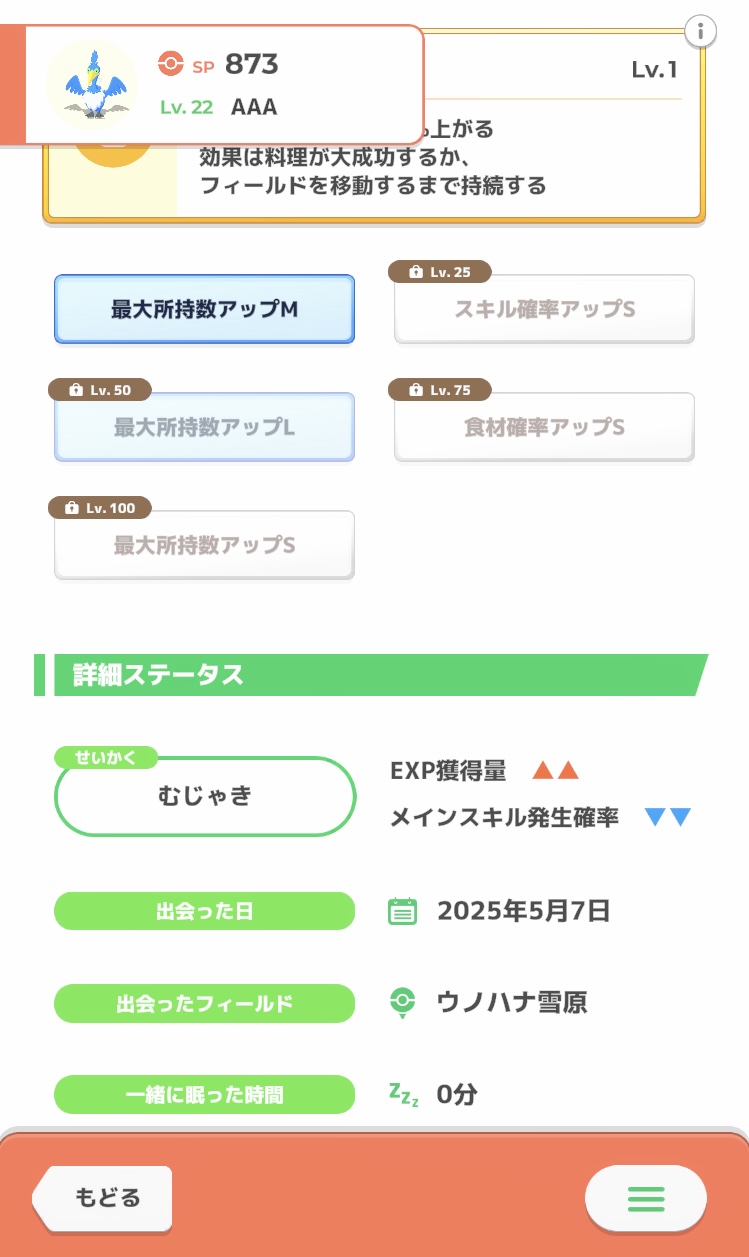Viewport: 749px width, 1257px height.
Task: Tap the むじゃき nature box
Action: coord(205,797)
